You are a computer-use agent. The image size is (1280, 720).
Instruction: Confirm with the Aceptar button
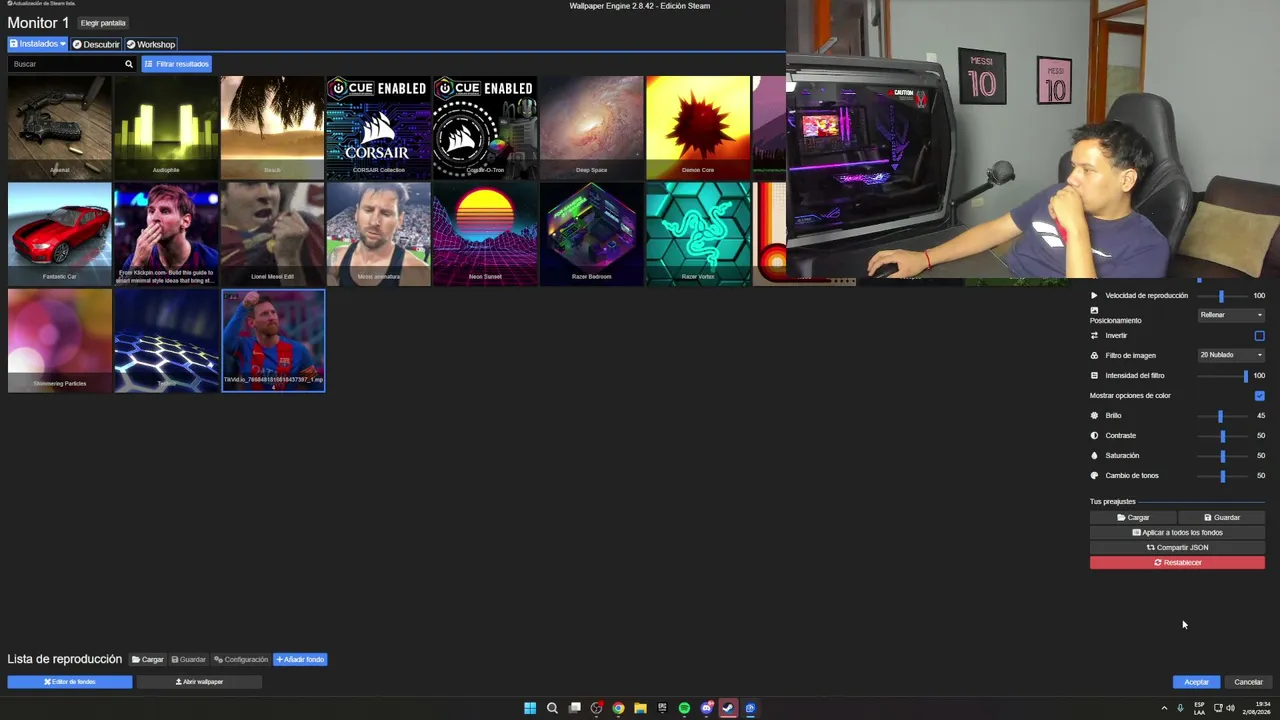1196,682
